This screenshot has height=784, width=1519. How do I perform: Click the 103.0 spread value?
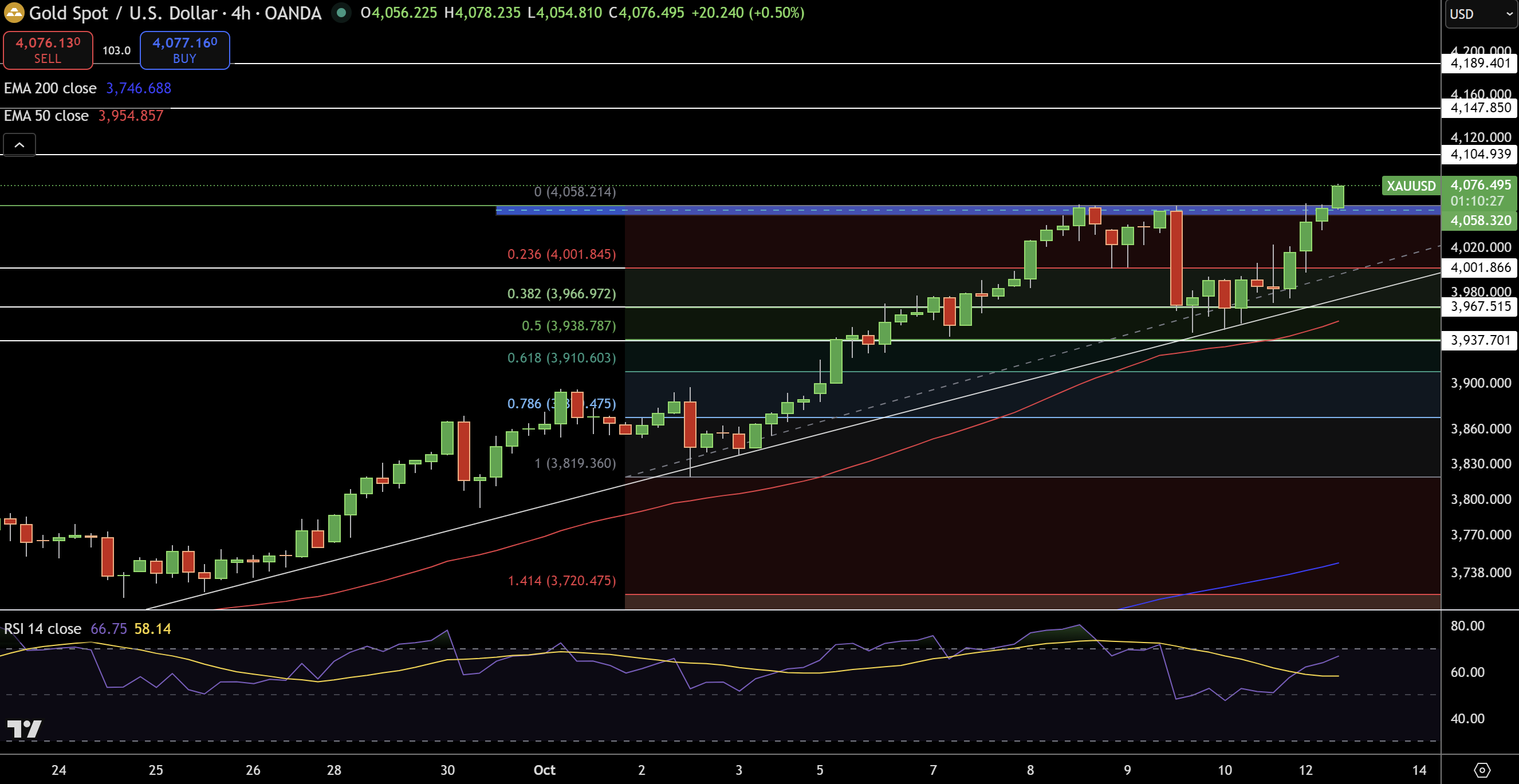(x=116, y=51)
